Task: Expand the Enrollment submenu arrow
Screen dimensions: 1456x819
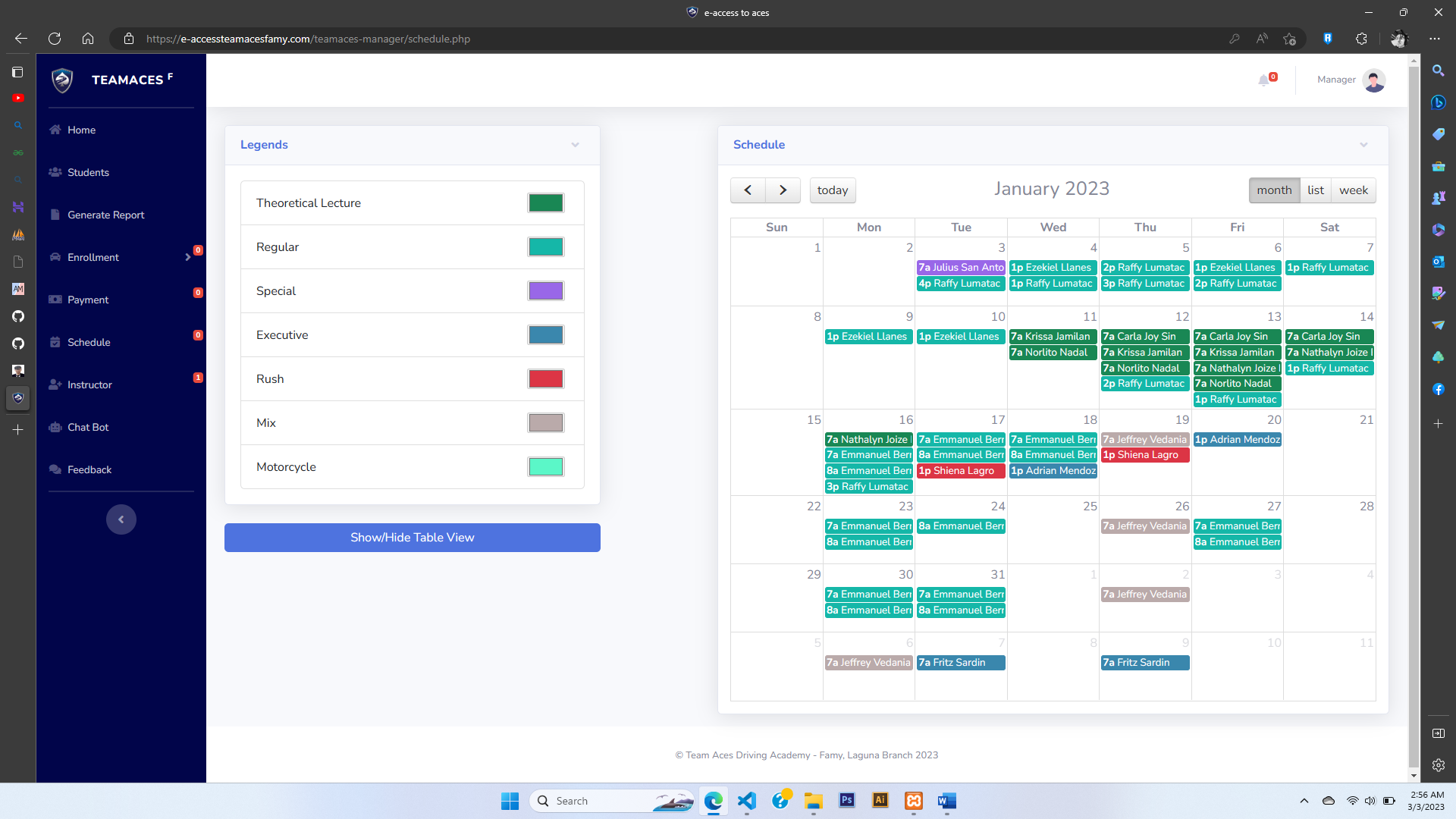Action: point(188,257)
